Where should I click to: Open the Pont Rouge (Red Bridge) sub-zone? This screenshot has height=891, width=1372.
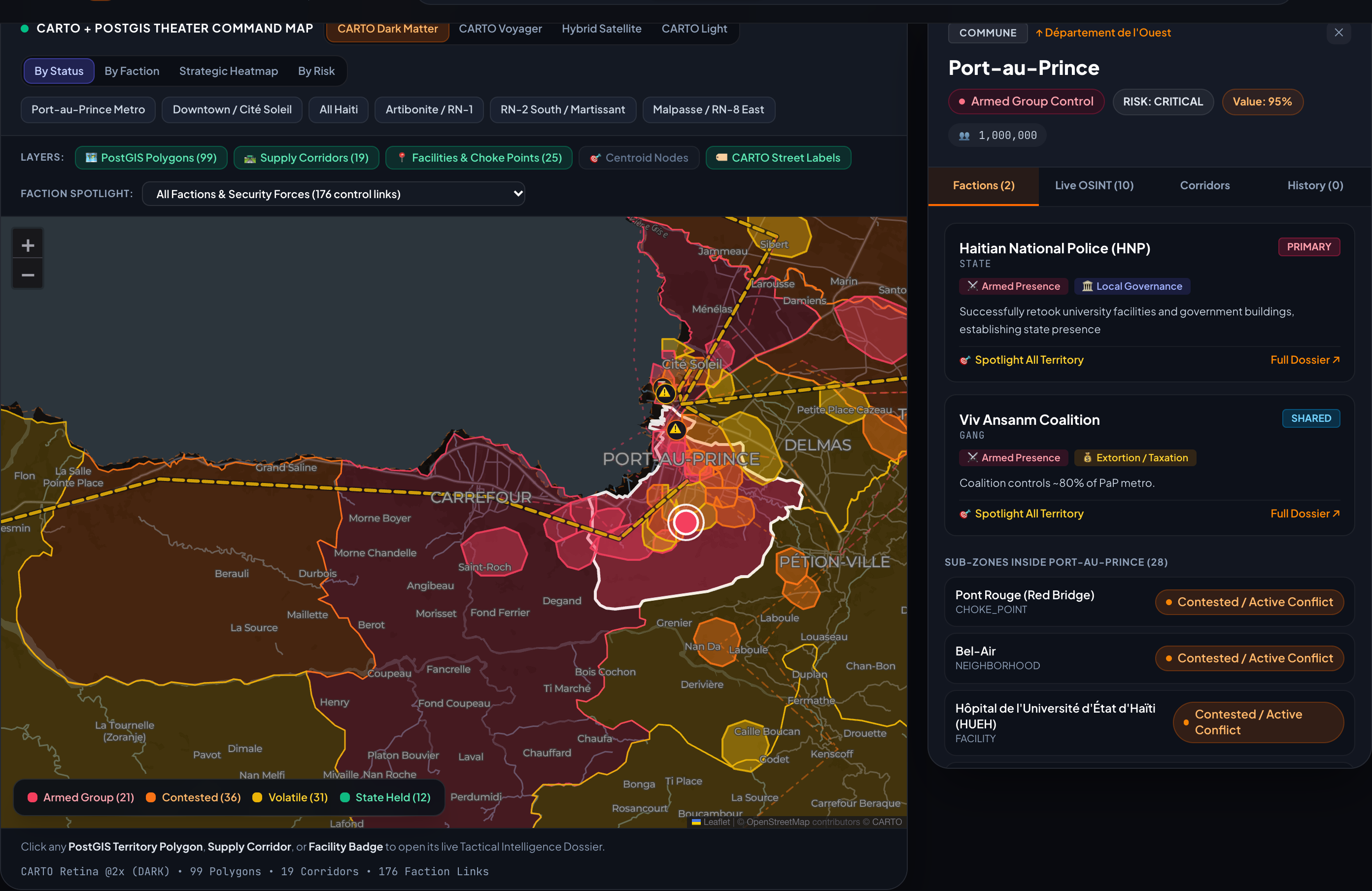click(1149, 602)
